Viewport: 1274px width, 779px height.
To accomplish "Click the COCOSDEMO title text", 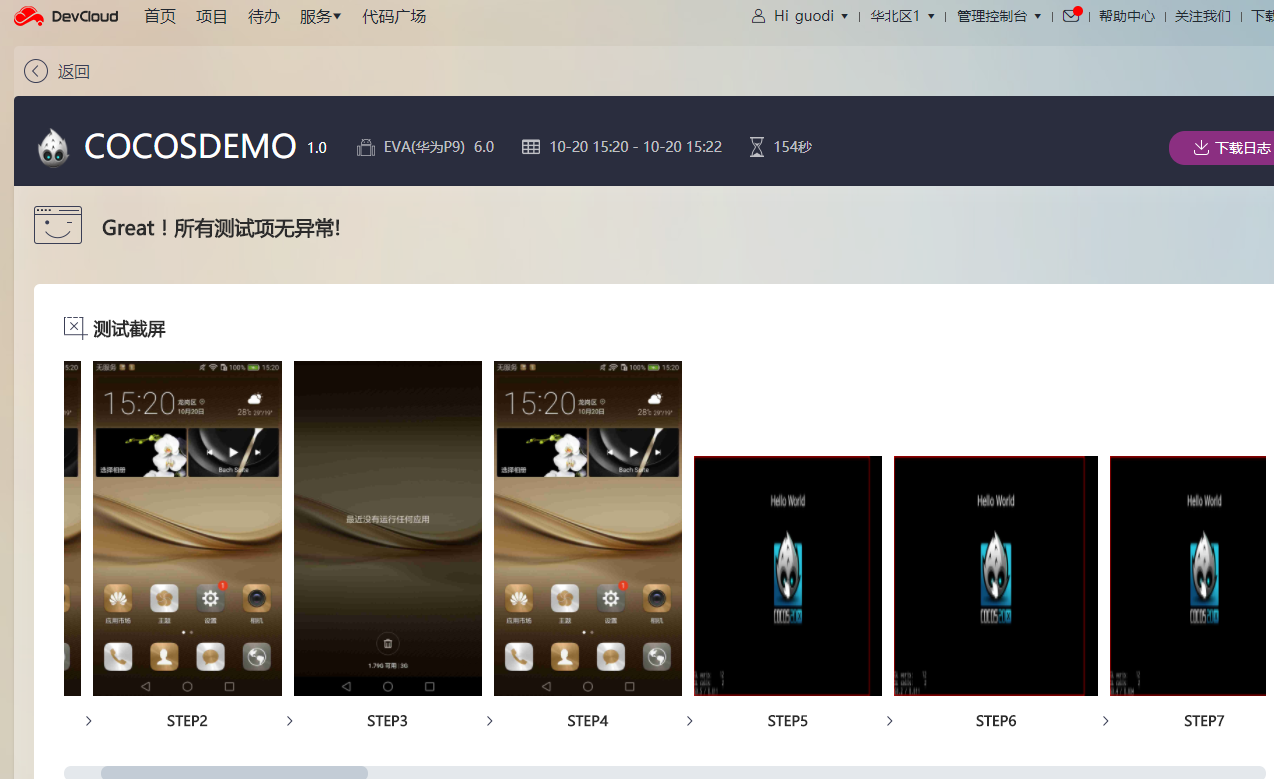I will [190, 147].
